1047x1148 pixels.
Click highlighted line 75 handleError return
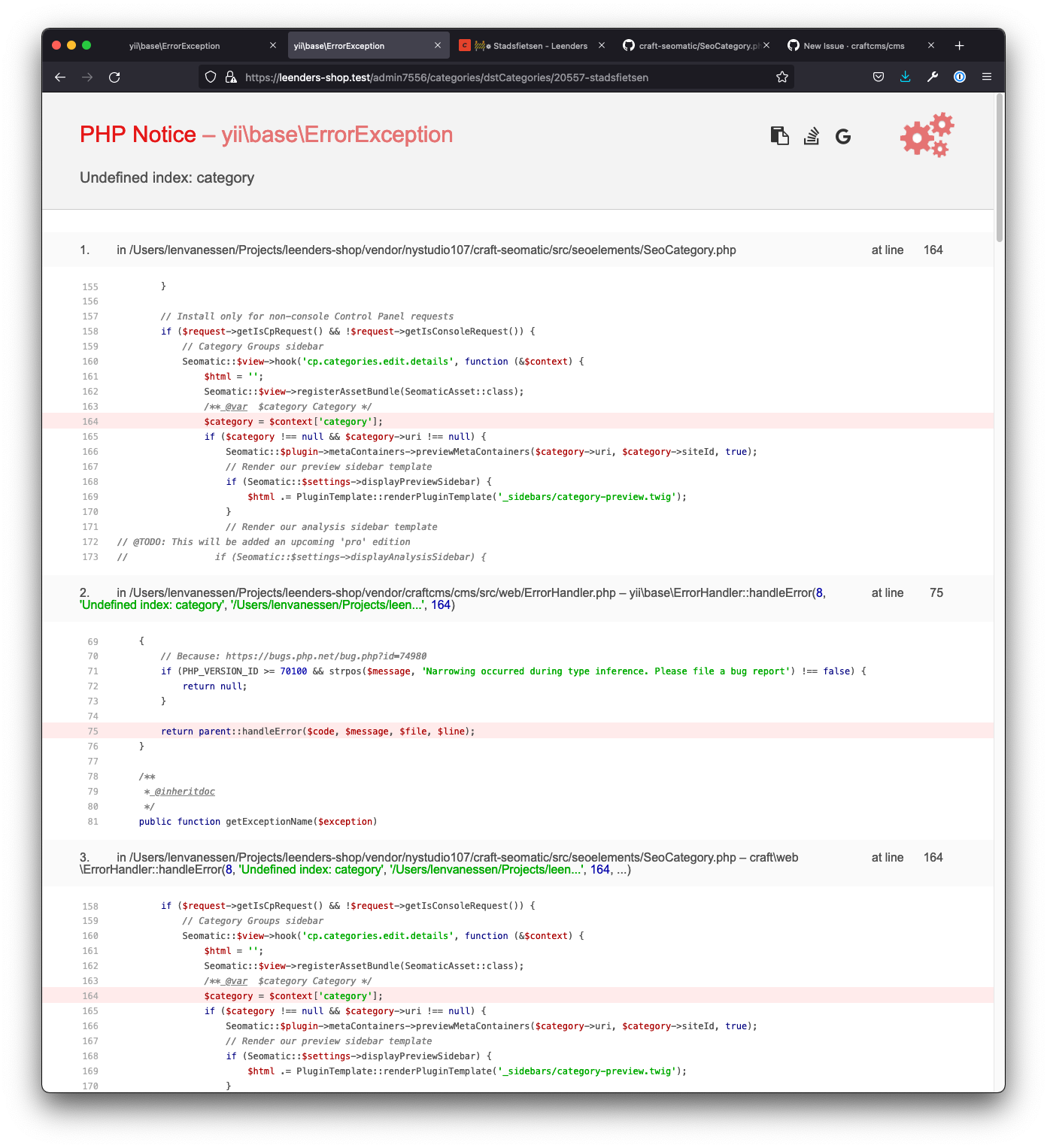pyautogui.click(x=517, y=732)
